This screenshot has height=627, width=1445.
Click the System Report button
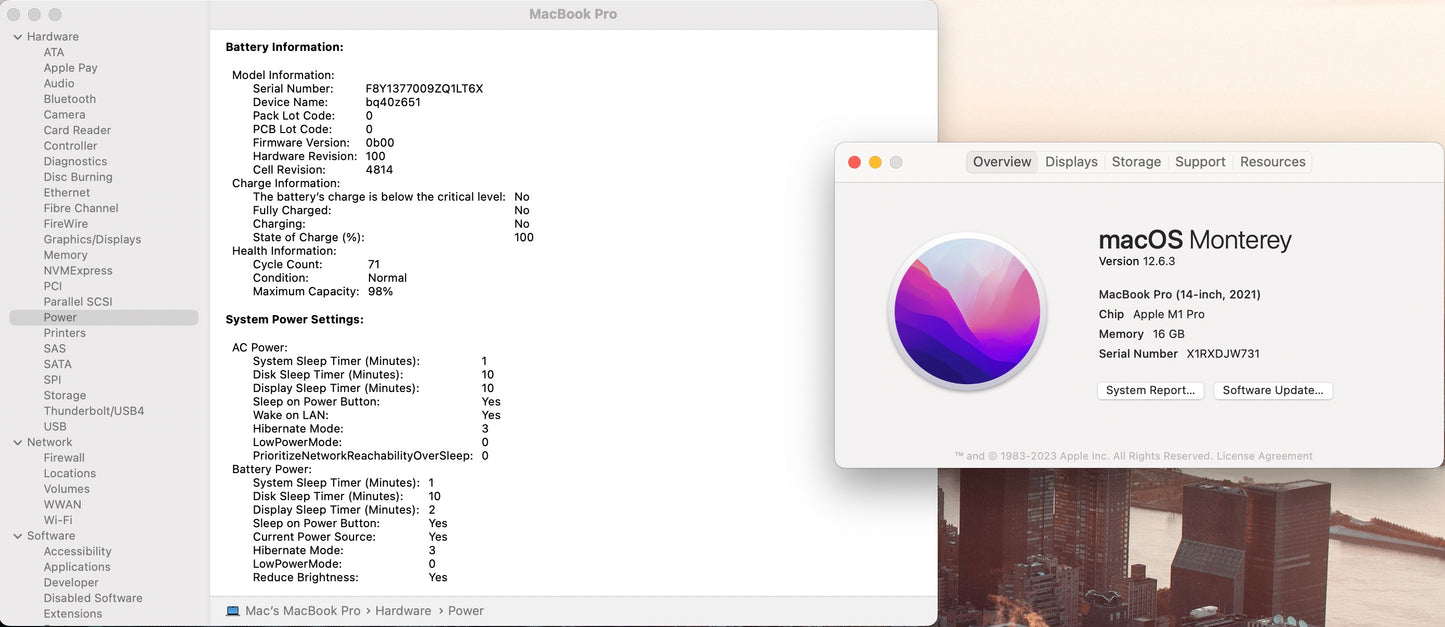(1150, 391)
